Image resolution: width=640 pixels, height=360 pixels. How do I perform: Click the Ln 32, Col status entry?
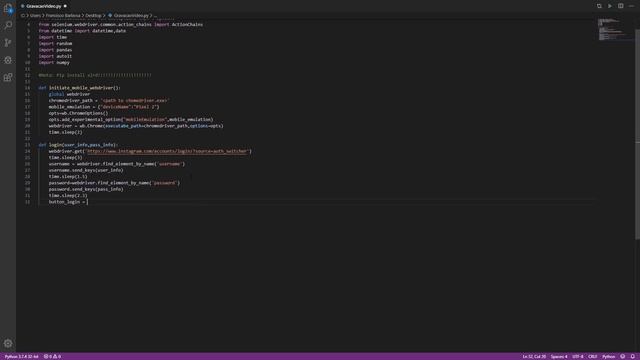[x=534, y=356]
